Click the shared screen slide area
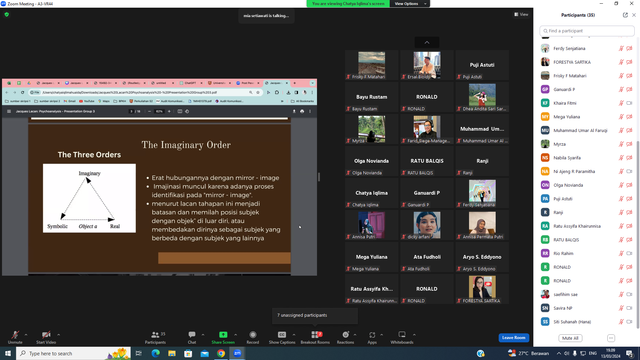 coord(159,198)
